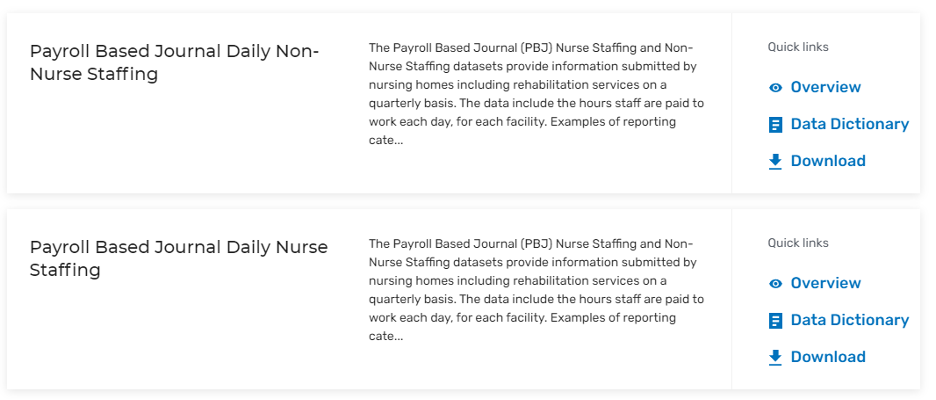Screen dimensions: 936x400
Task: Open the Overview link for Daily Non-Nurse Staffing
Action: [x=825, y=87]
